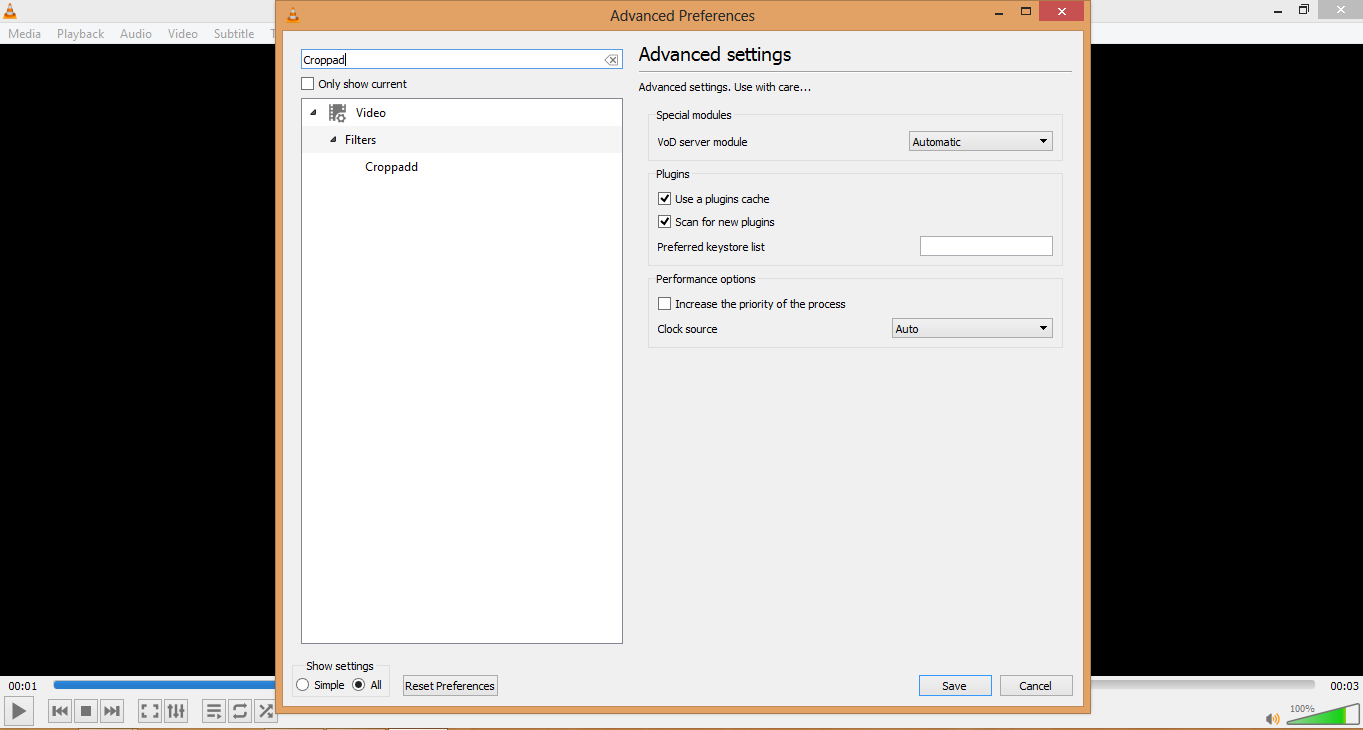The image size is (1363, 730).
Task: Maximize the Advanced Preferences dialog
Action: click(x=1026, y=11)
